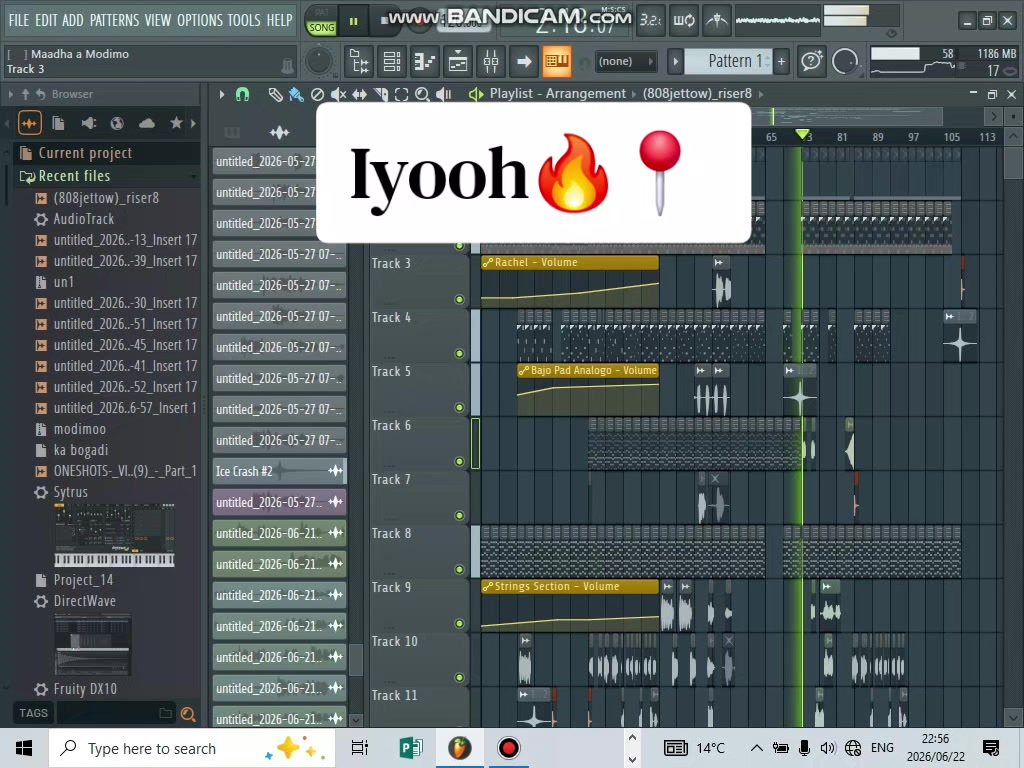Open the EDIT menu
Screen dimensions: 1024x768
[x=46, y=20]
